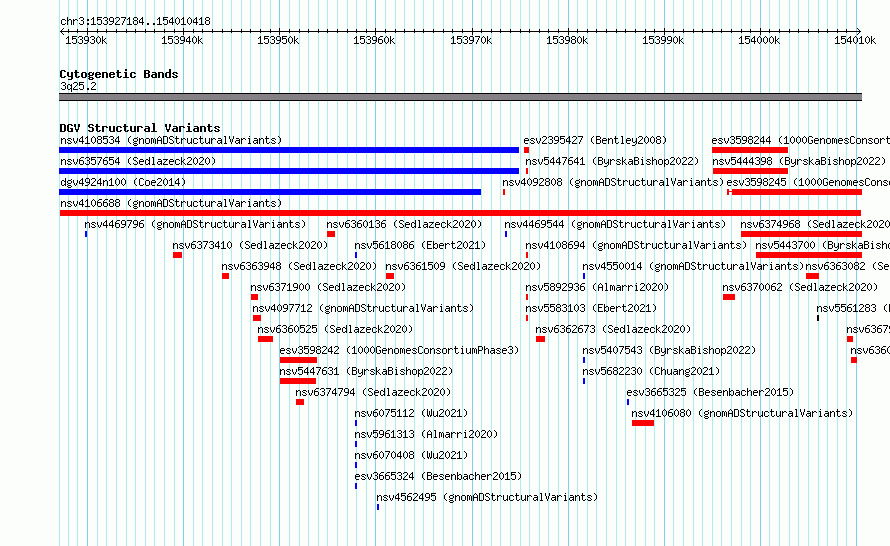Open the nsv5447631 red variant bar

coord(297,381)
